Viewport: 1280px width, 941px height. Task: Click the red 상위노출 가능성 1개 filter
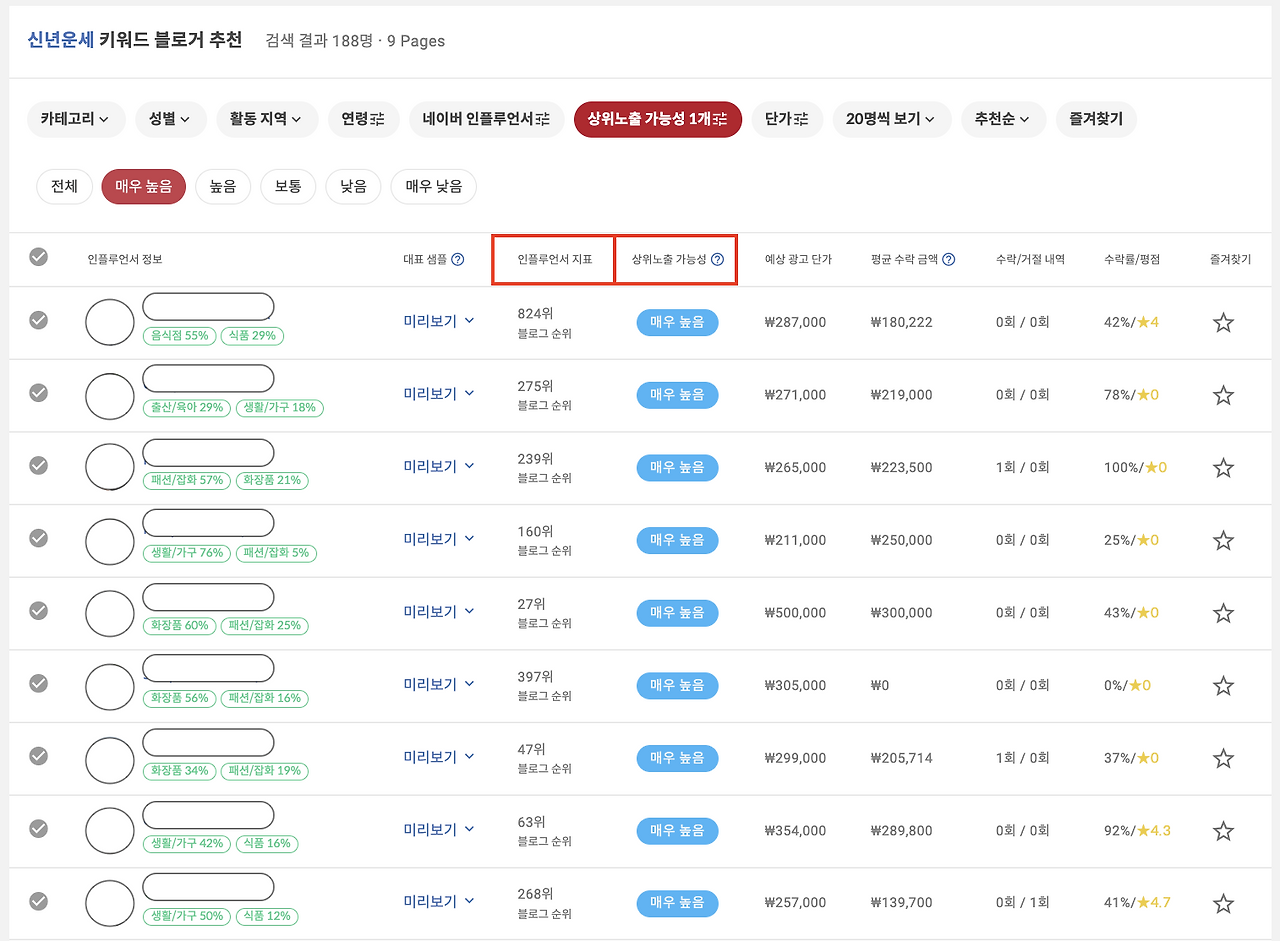point(657,118)
